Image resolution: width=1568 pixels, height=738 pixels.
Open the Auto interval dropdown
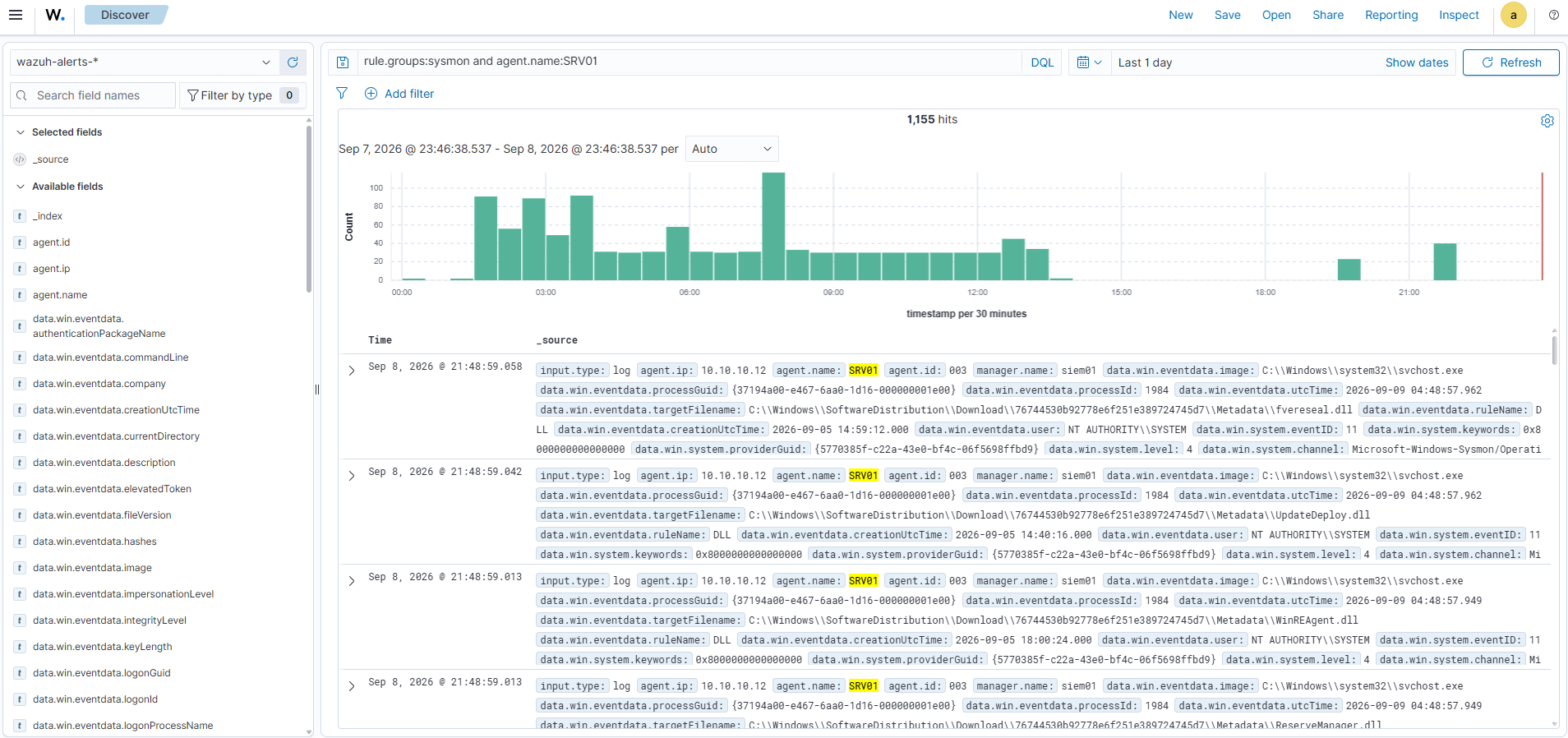pyautogui.click(x=731, y=149)
